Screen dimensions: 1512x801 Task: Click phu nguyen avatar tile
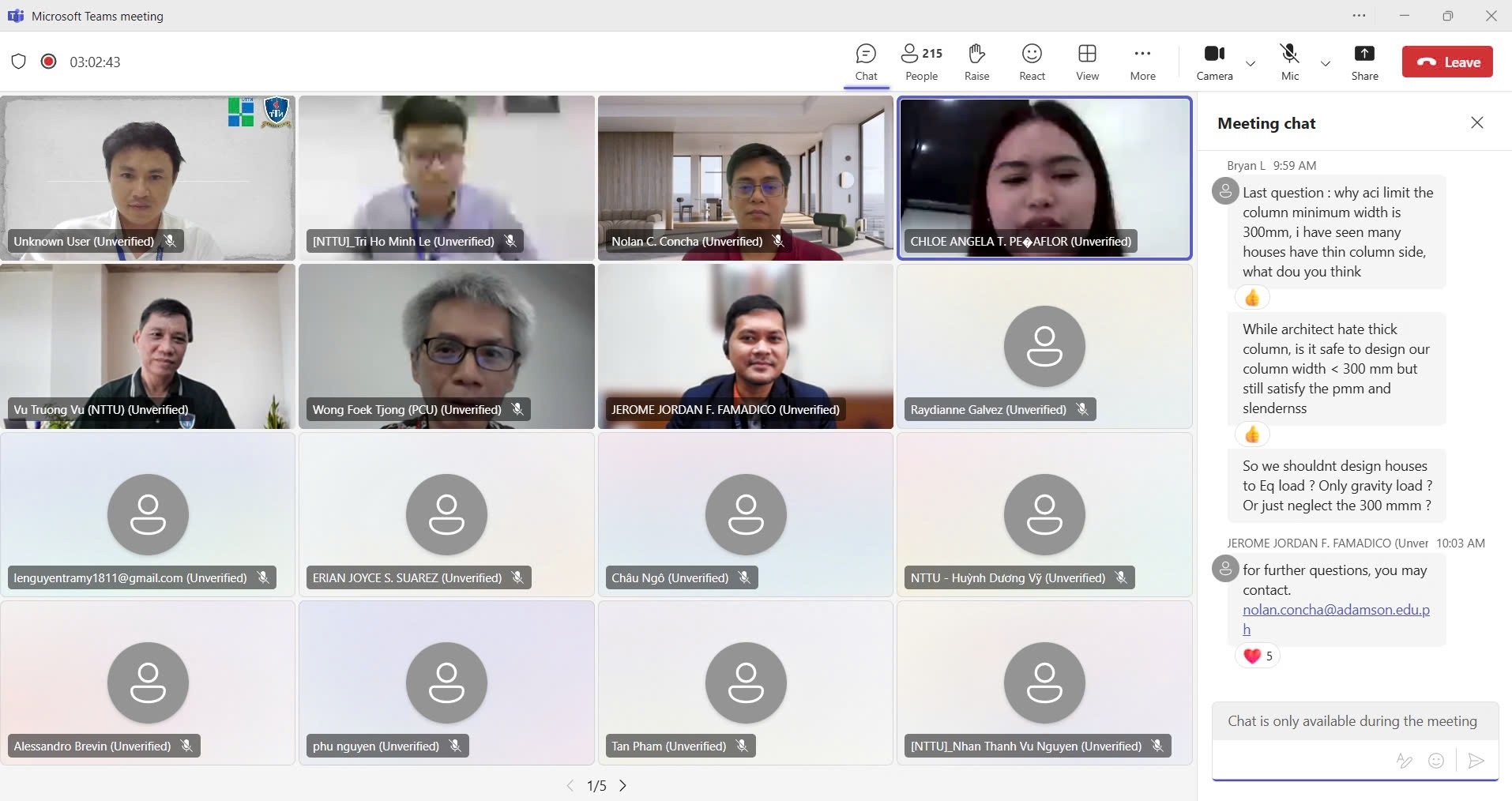tap(446, 683)
